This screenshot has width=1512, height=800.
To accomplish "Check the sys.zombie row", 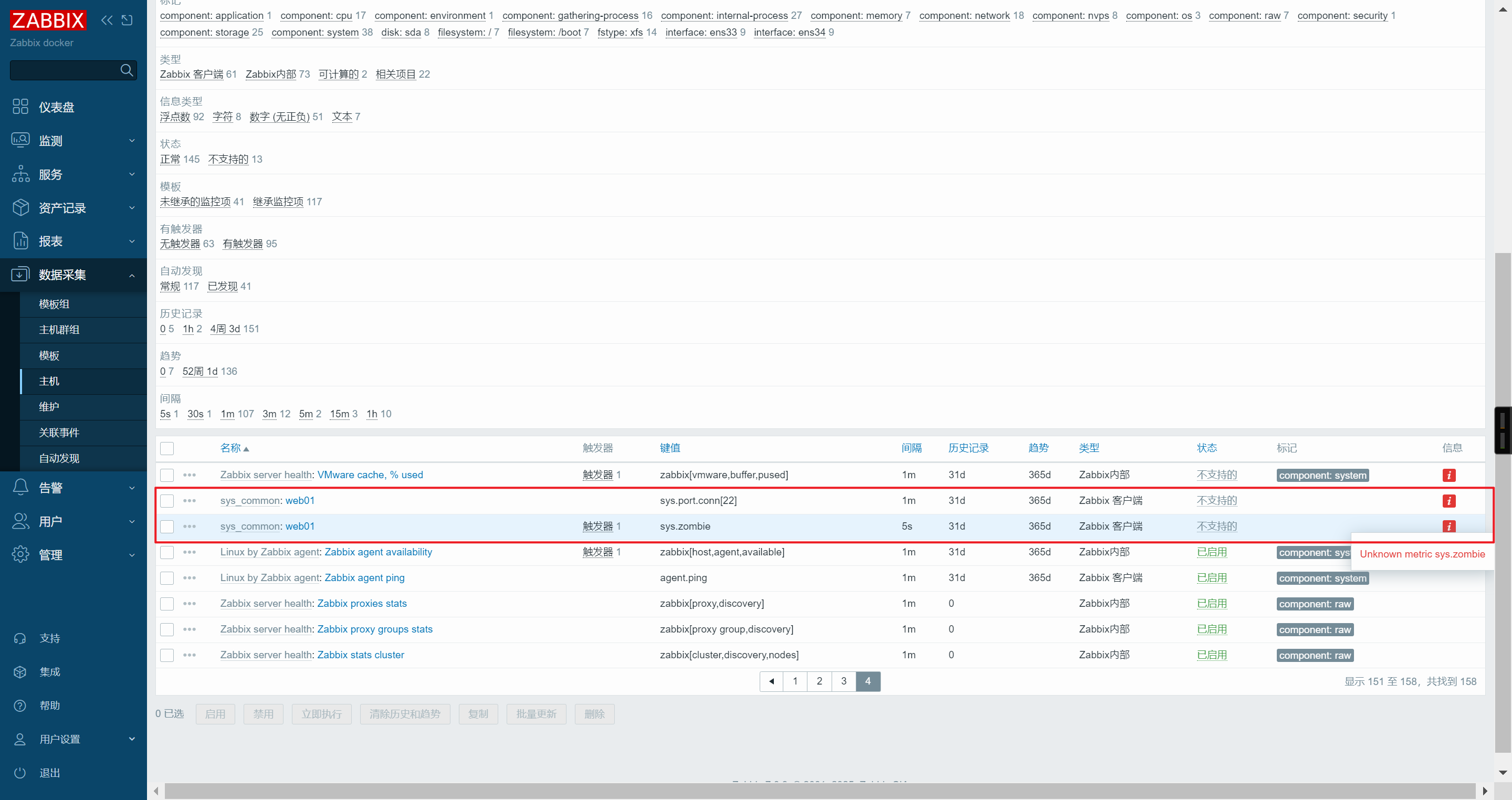I will 167,527.
